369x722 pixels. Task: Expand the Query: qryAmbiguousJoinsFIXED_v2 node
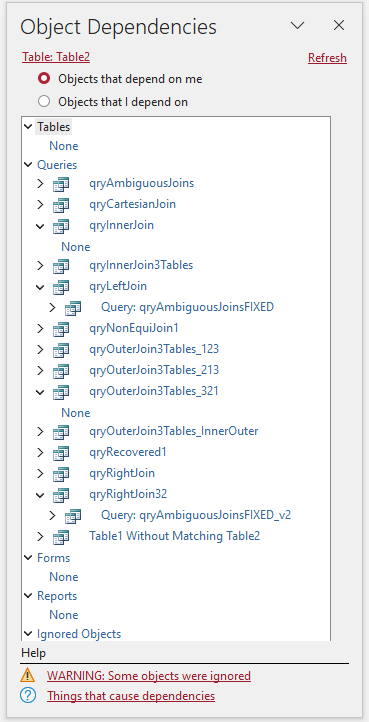tap(53, 516)
